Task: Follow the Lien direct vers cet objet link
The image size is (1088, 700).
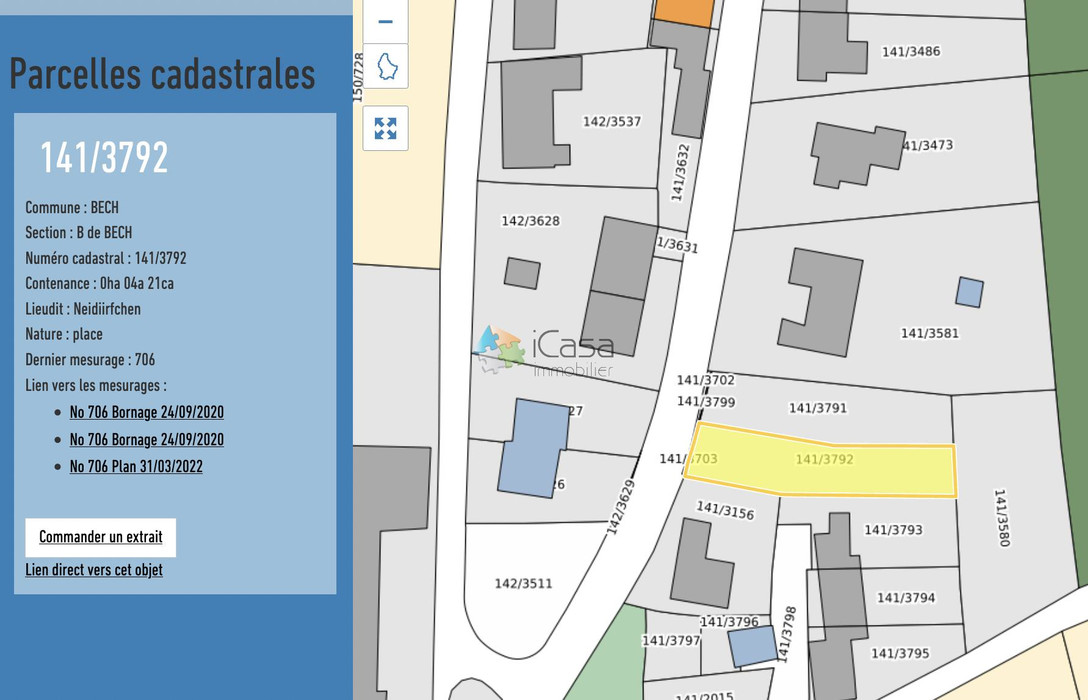Action: [x=94, y=570]
